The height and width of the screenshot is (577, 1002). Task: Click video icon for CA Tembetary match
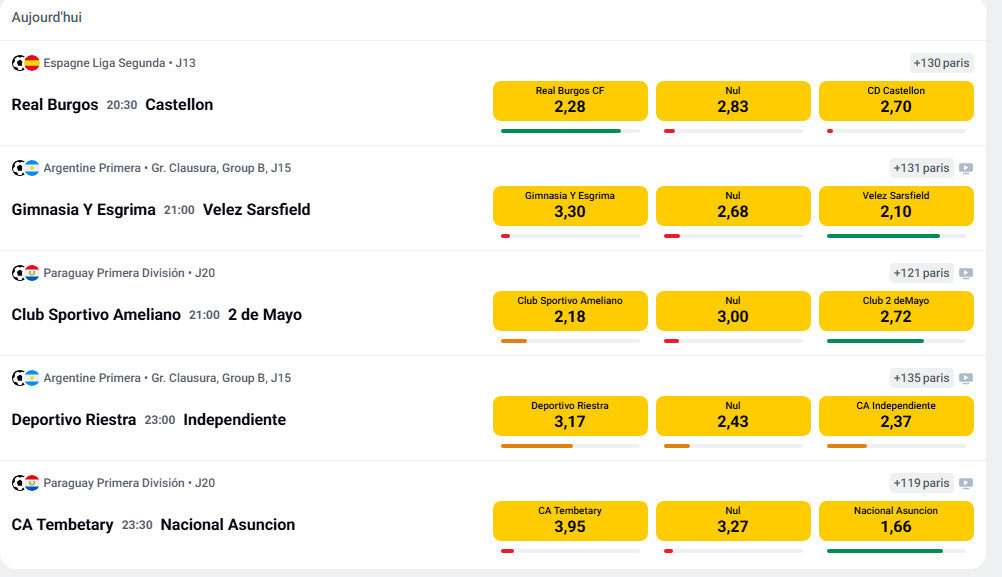[965, 483]
